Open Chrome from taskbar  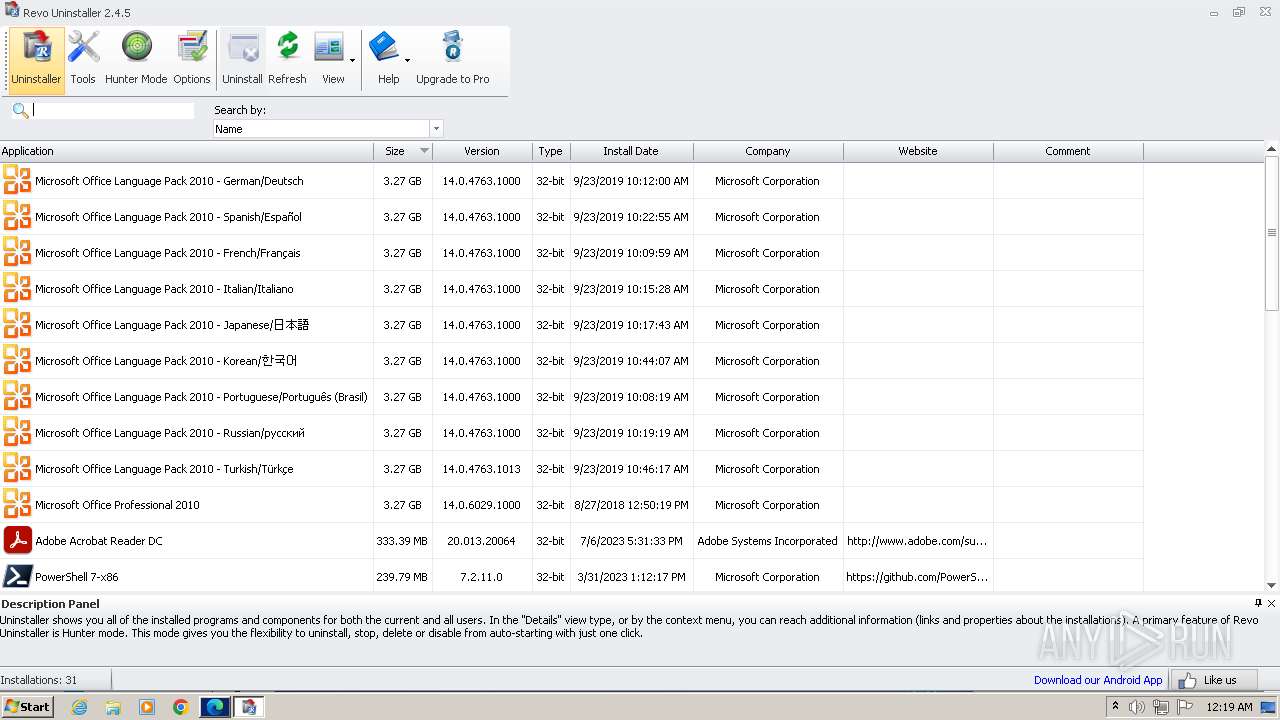click(181, 707)
